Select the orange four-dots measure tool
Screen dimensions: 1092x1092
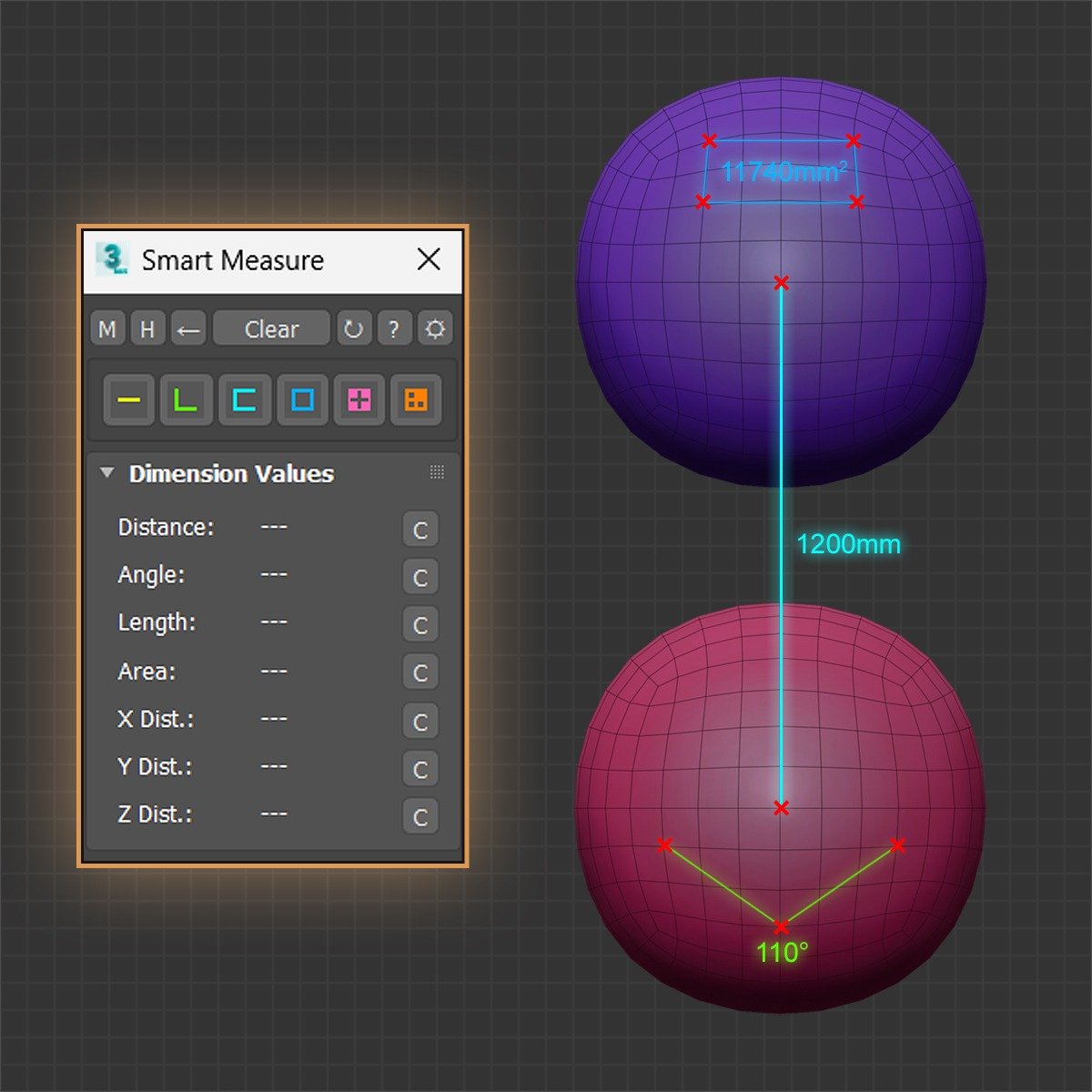pos(416,399)
